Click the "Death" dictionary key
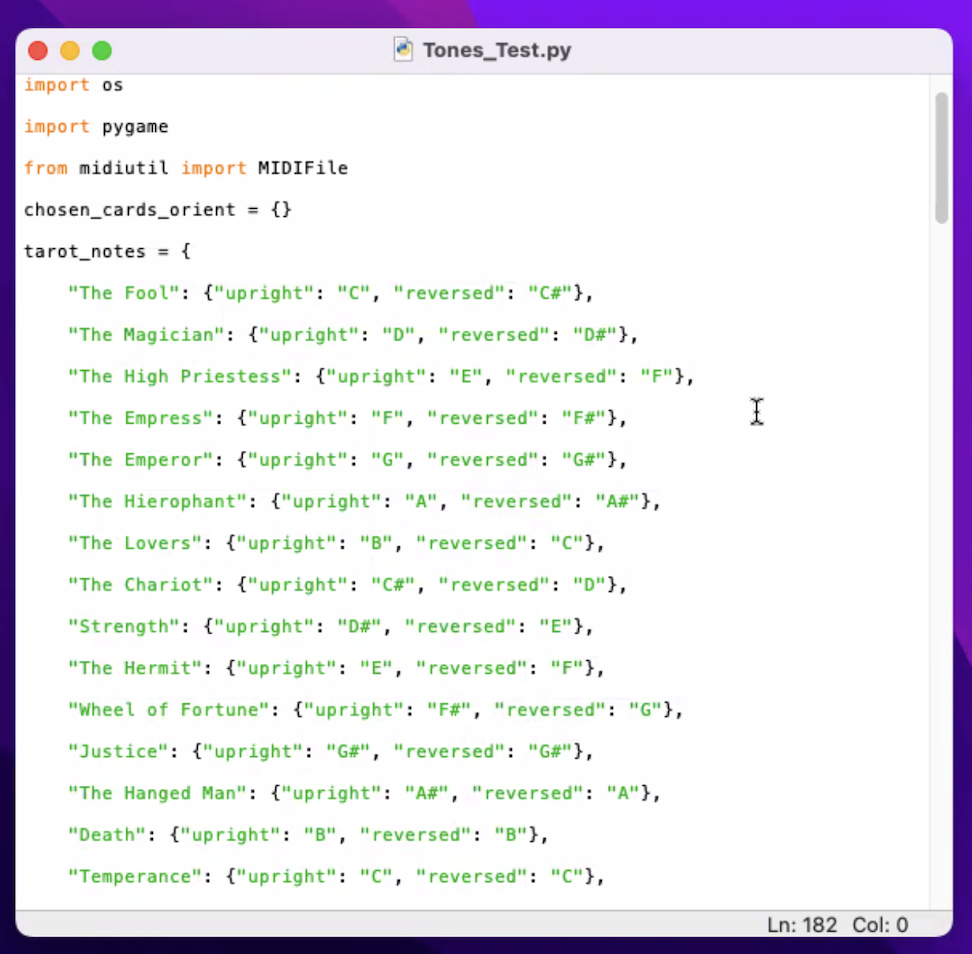The width and height of the screenshot is (972, 954). tap(107, 834)
